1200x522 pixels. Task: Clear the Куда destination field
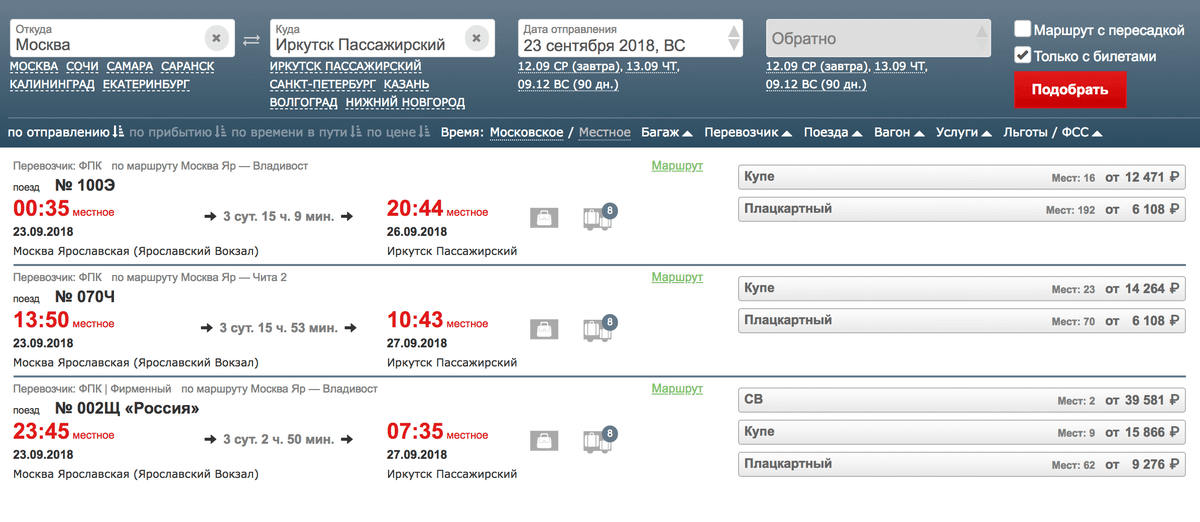[476, 39]
